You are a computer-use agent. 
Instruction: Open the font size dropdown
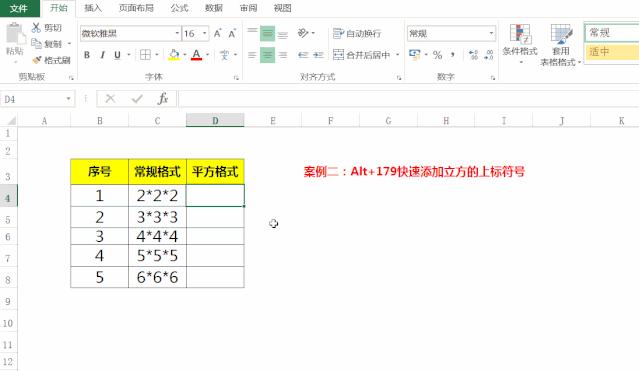pyautogui.click(x=205, y=33)
